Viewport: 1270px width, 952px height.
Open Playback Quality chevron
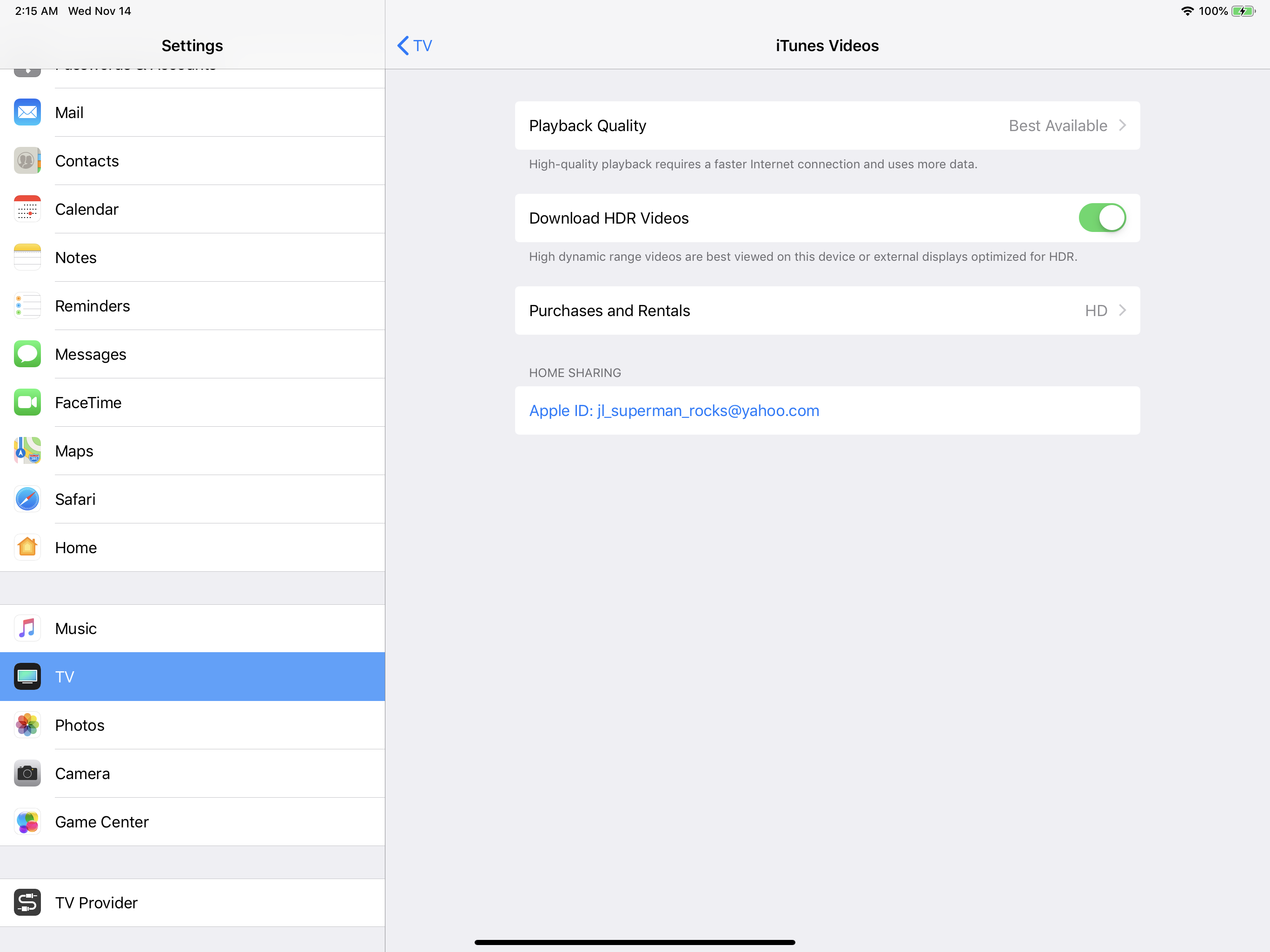1122,125
